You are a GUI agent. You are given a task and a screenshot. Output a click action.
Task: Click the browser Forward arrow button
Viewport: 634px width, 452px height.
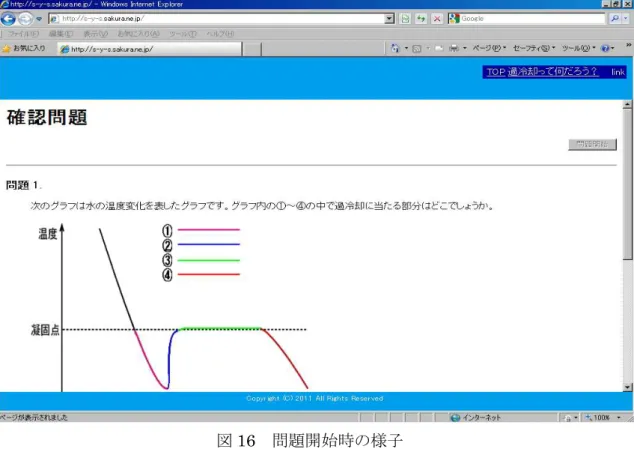25,19
